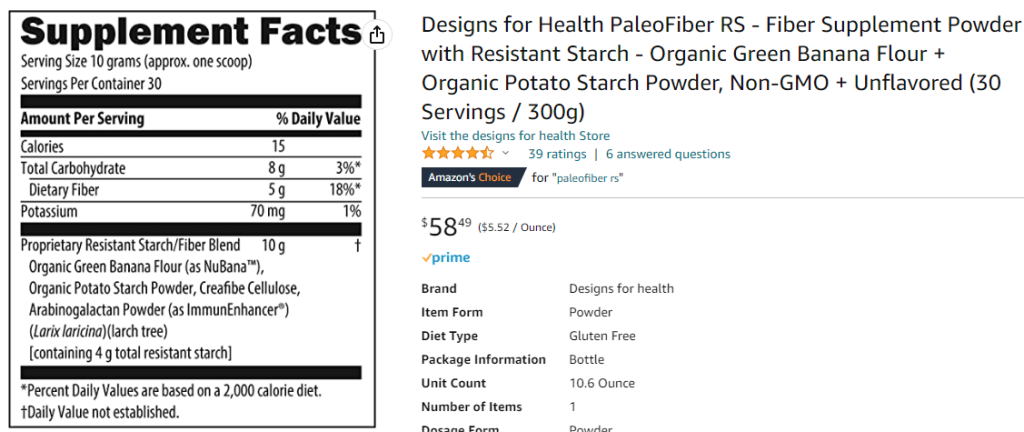Visit the designs for health Store

pos(515,136)
